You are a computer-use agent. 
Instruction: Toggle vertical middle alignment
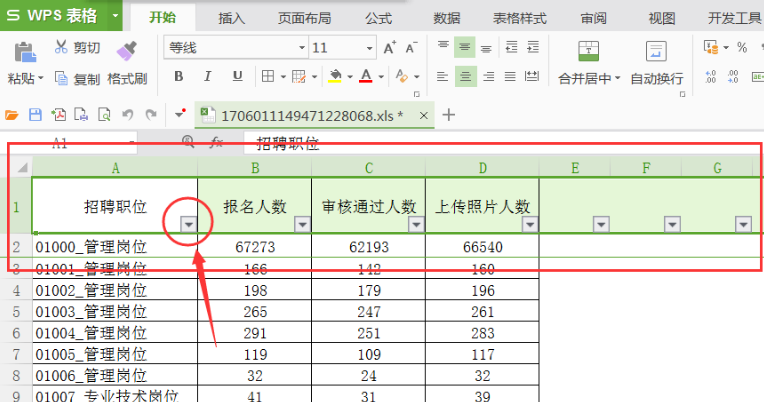[x=464, y=47]
